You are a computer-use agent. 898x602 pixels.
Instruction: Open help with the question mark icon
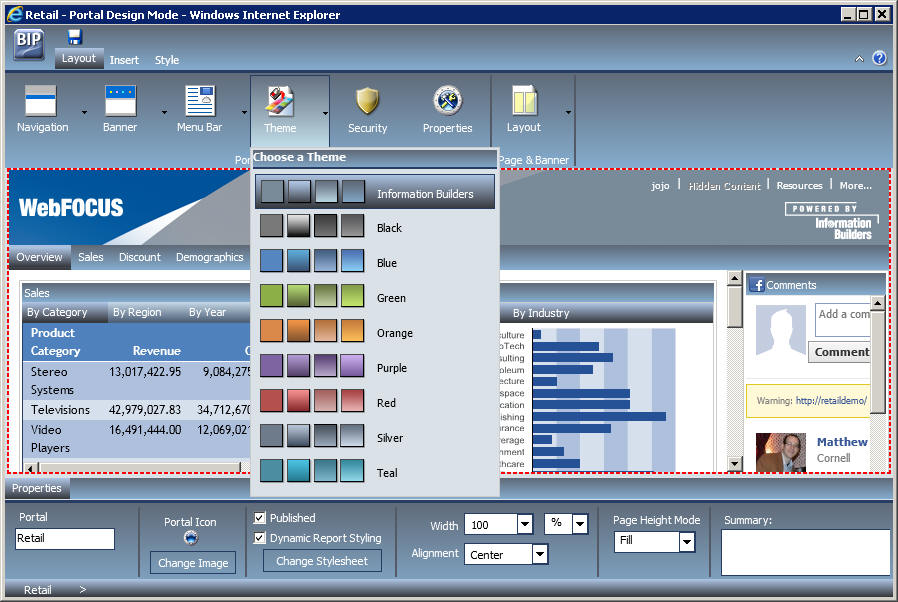pyautogui.click(x=879, y=58)
